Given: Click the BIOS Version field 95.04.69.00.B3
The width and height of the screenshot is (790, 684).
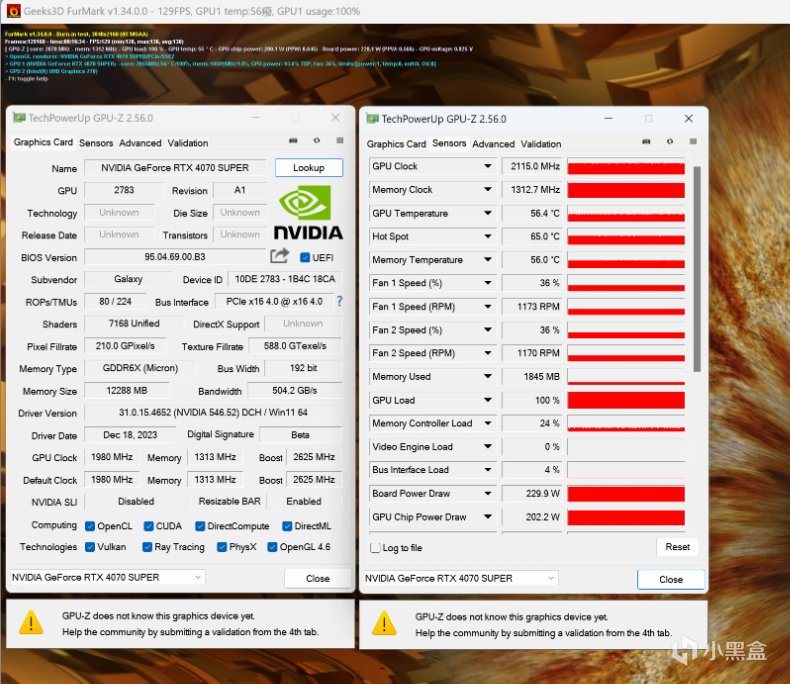Looking at the screenshot, I should click(x=175, y=257).
